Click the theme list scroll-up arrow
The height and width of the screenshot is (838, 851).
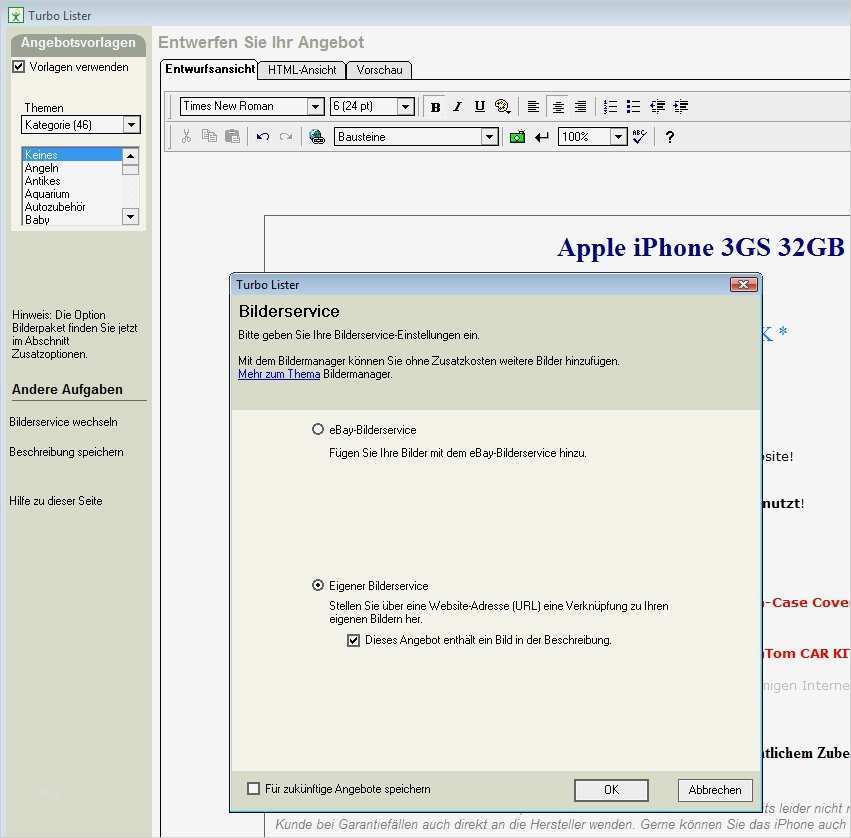(x=130, y=156)
